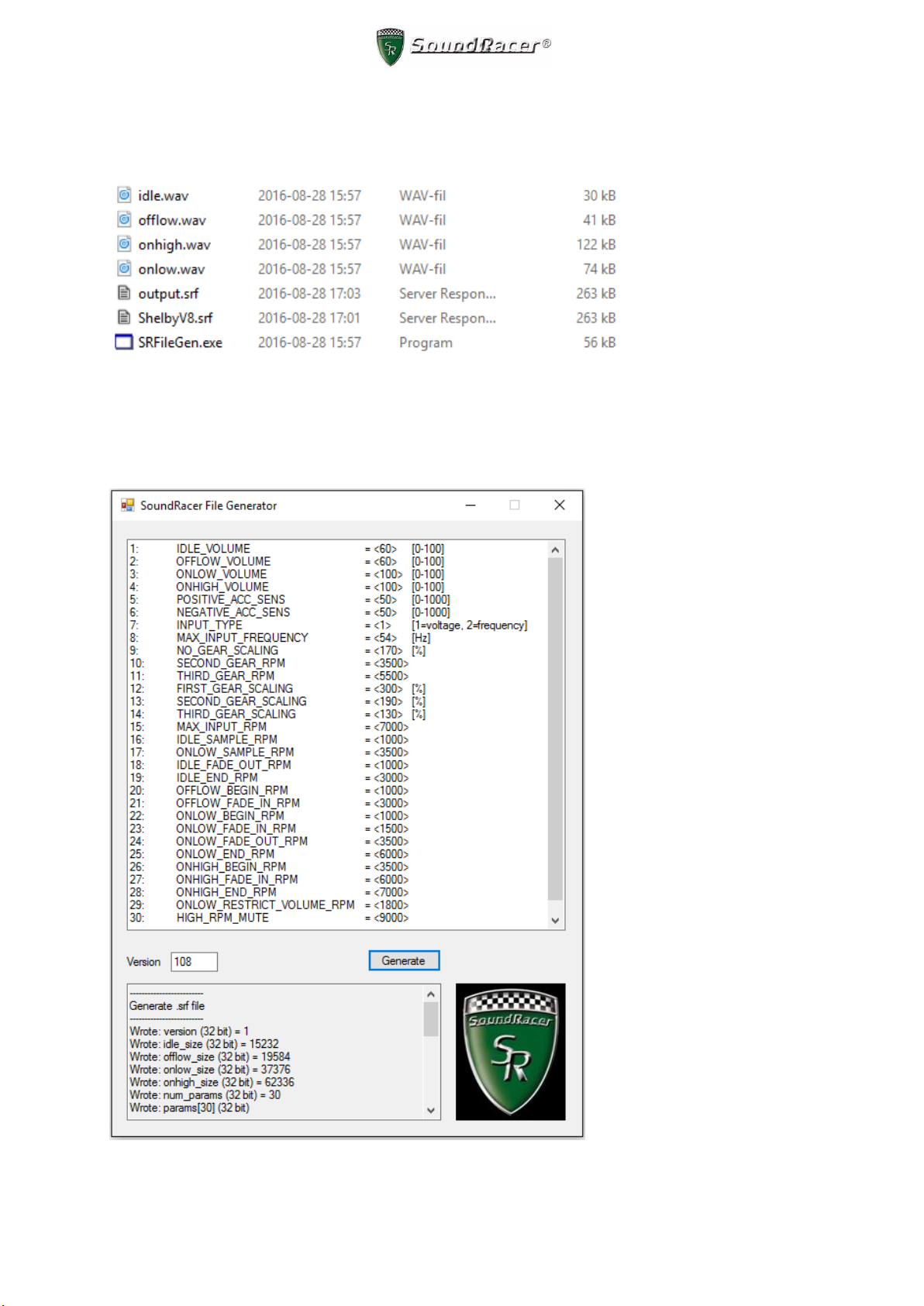924x1306 pixels.
Task: Click the 'Wrote: idle_size (32 bit) = 15232' log line
Action: tap(204, 1044)
